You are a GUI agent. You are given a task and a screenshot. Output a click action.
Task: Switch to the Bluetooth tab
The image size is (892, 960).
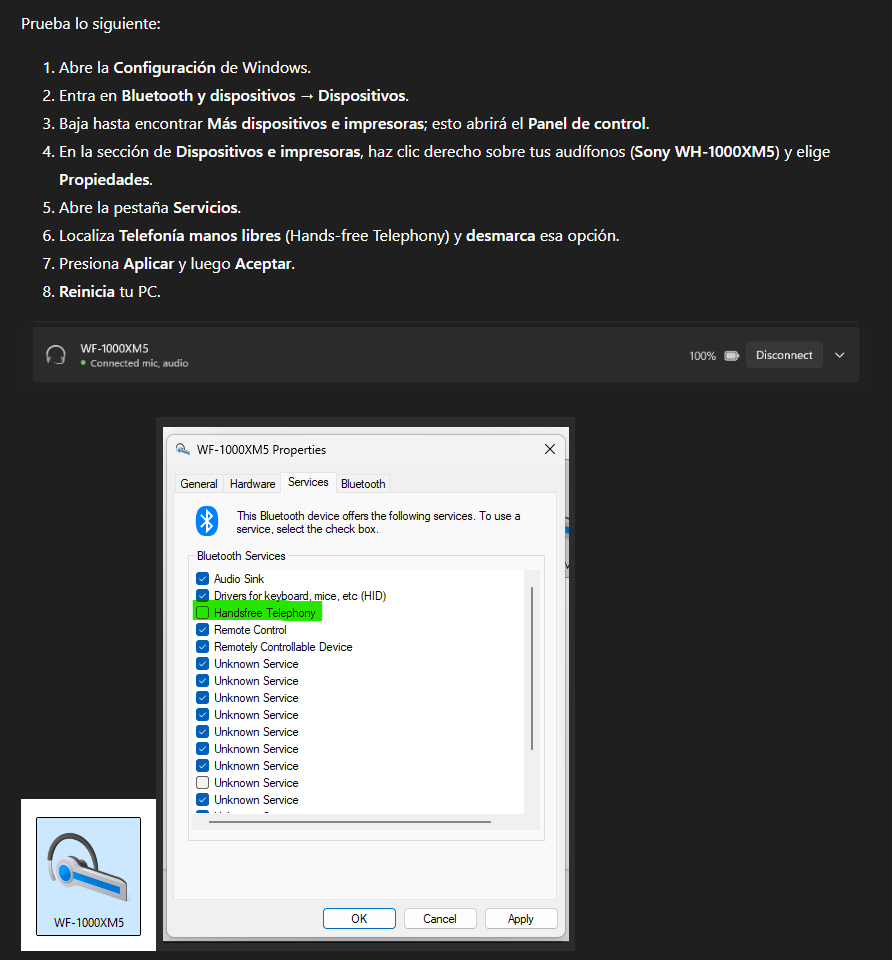(x=363, y=484)
